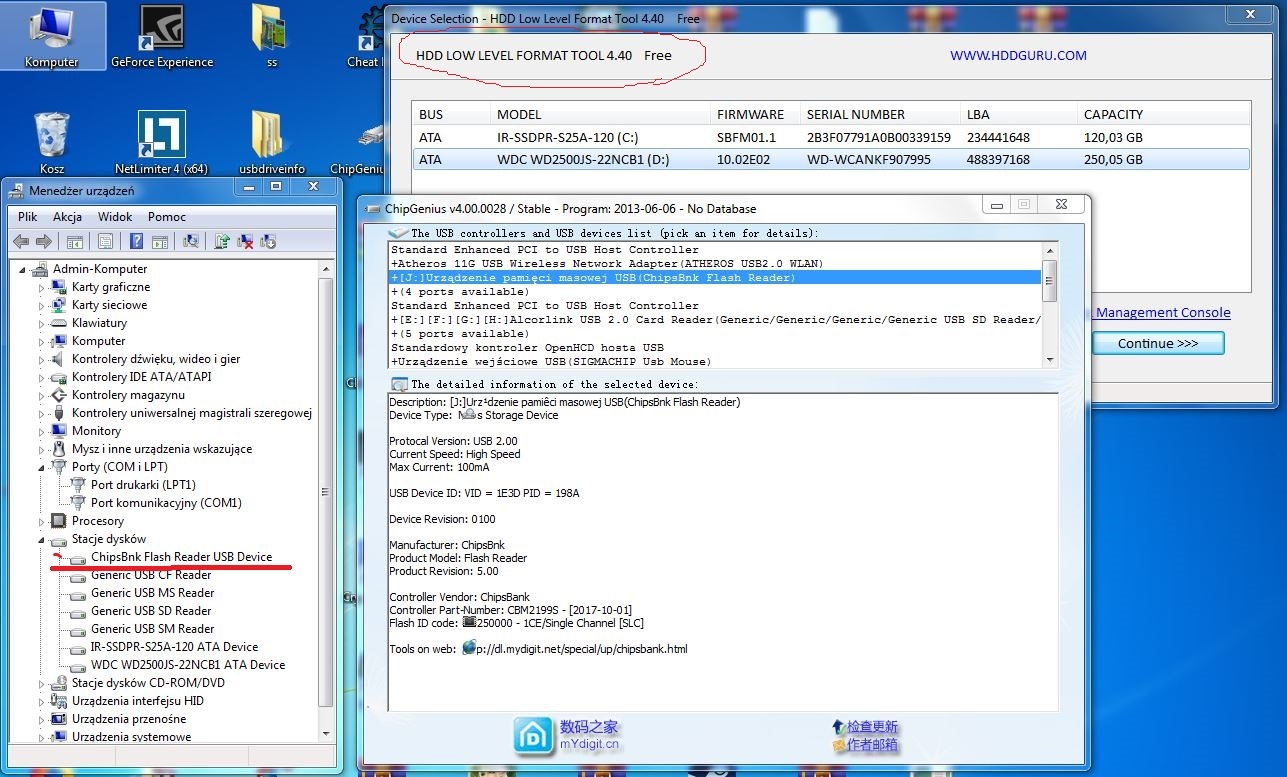The image size is (1287, 777).
Task: Expand Monitory node
Action: click(x=42, y=431)
